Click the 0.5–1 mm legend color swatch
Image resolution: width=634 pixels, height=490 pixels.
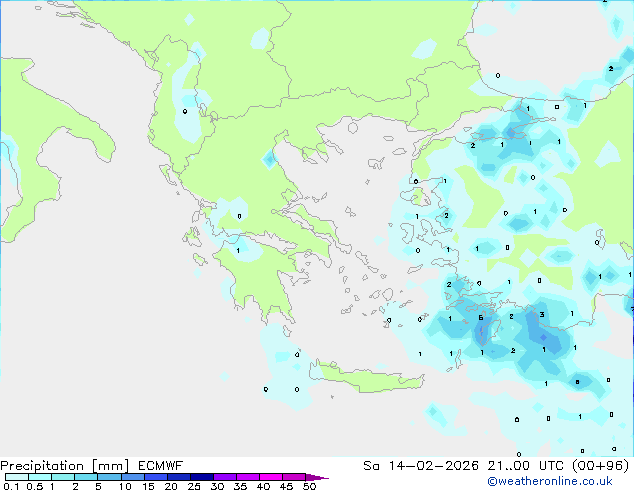[x=40, y=477]
